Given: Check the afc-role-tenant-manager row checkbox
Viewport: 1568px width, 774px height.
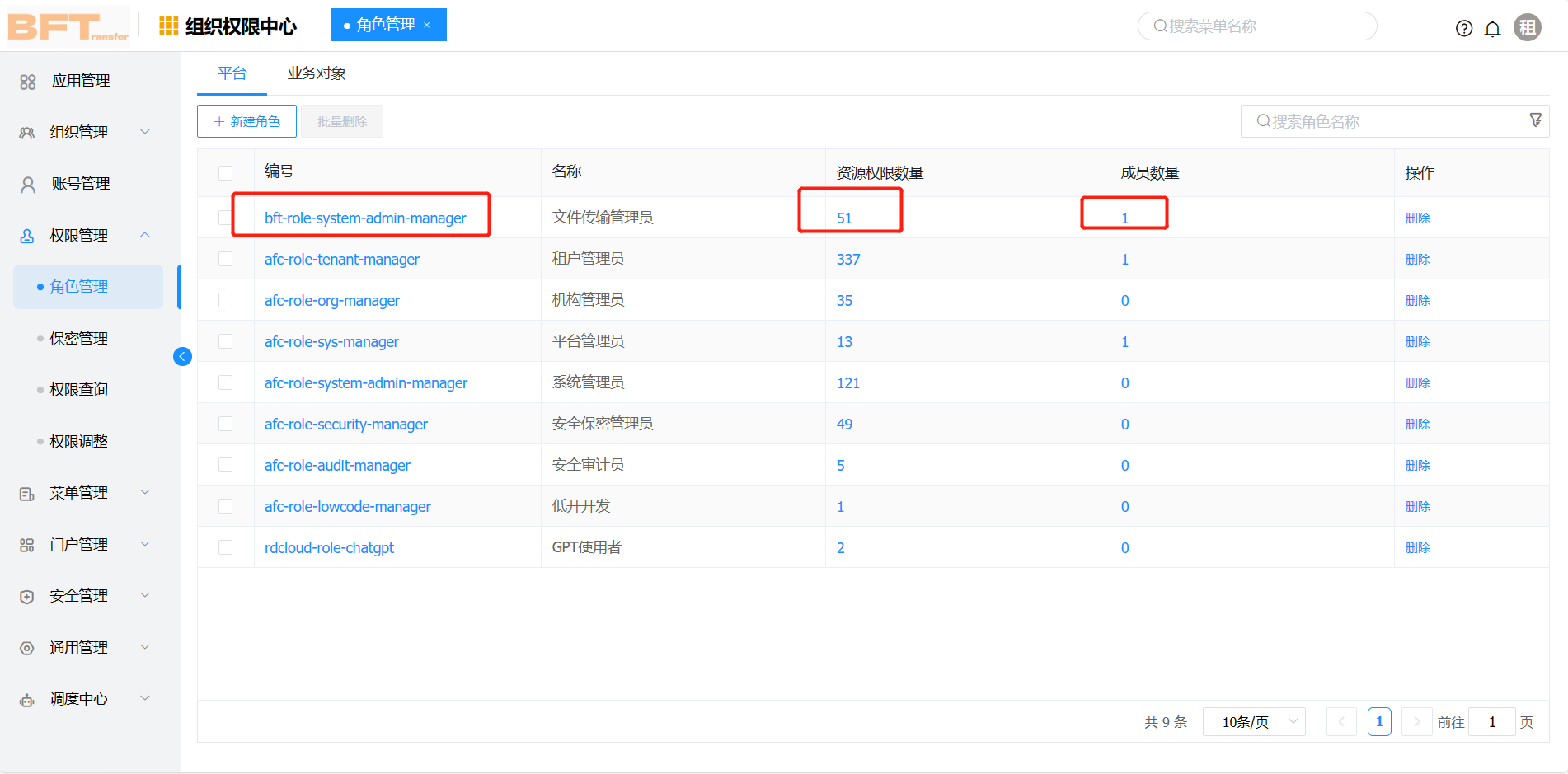Looking at the screenshot, I should [225, 258].
